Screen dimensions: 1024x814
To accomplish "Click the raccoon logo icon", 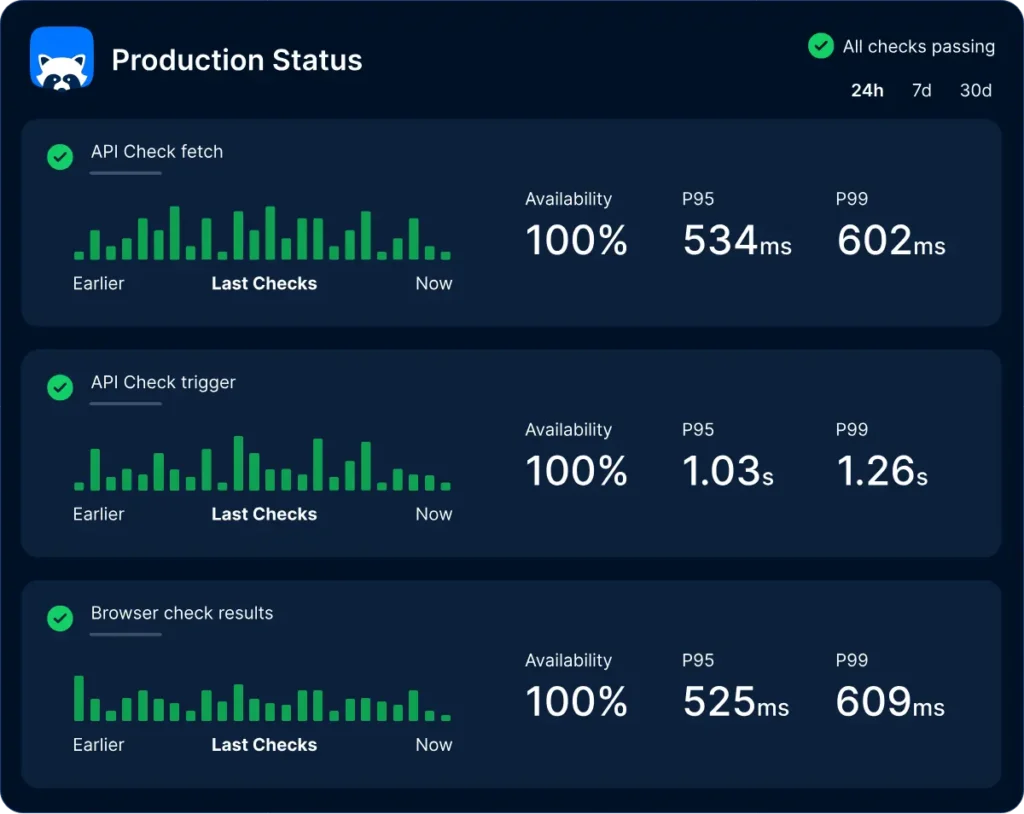I will click(61, 58).
